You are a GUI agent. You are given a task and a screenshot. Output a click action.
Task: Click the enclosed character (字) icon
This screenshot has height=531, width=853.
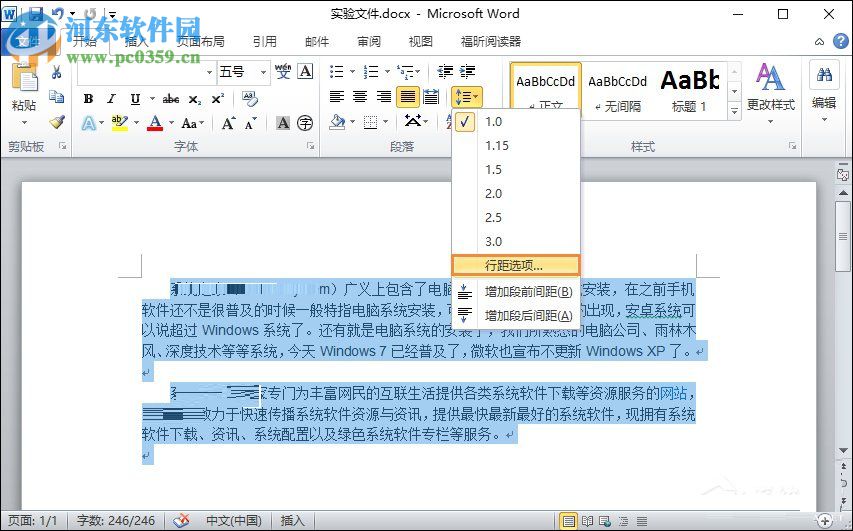tap(305, 124)
